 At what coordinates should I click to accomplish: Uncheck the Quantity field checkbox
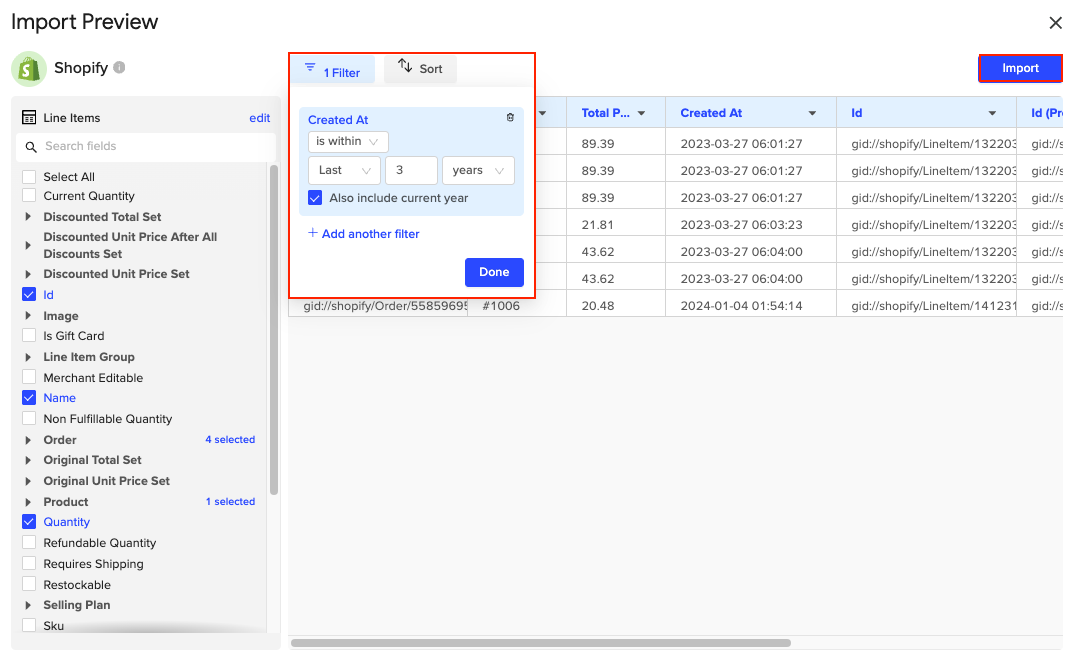coord(29,522)
